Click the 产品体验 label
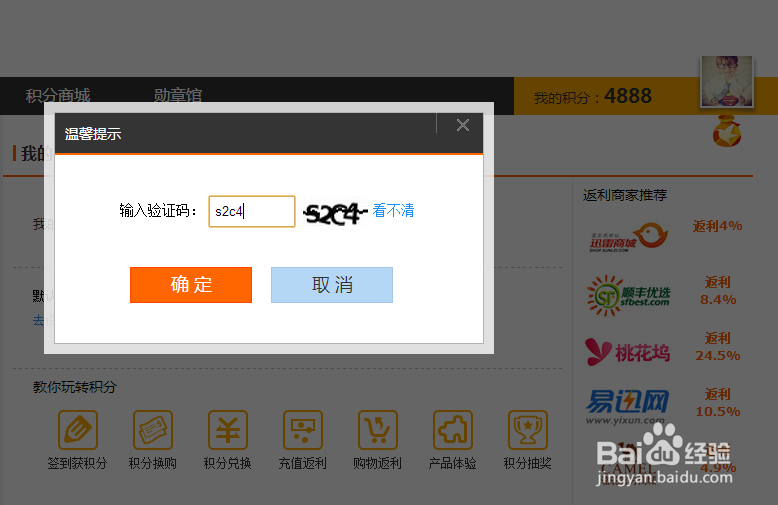 453,463
